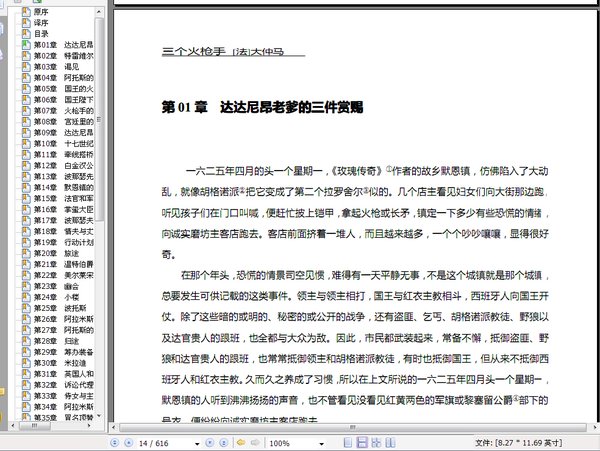
Task: Click the bookmark icon beside 第10章
Action: pos(26,143)
